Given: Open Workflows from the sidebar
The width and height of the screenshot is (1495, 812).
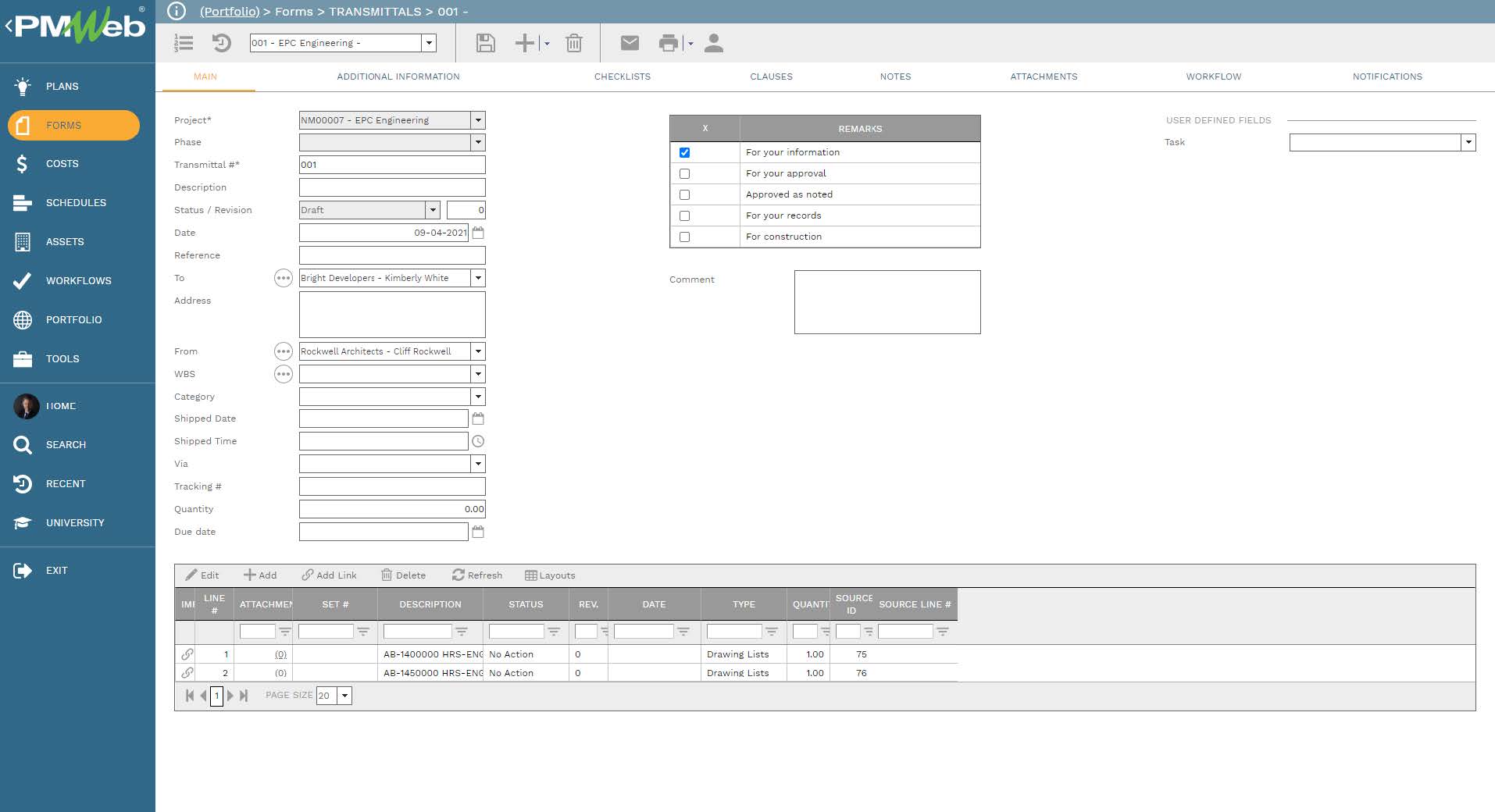Looking at the screenshot, I should point(78,280).
